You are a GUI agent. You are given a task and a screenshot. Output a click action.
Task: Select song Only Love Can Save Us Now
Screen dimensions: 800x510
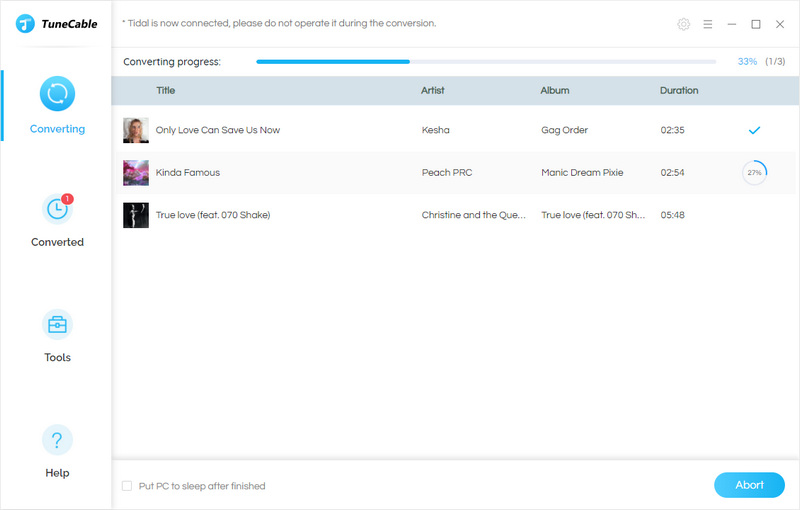[x=218, y=130]
